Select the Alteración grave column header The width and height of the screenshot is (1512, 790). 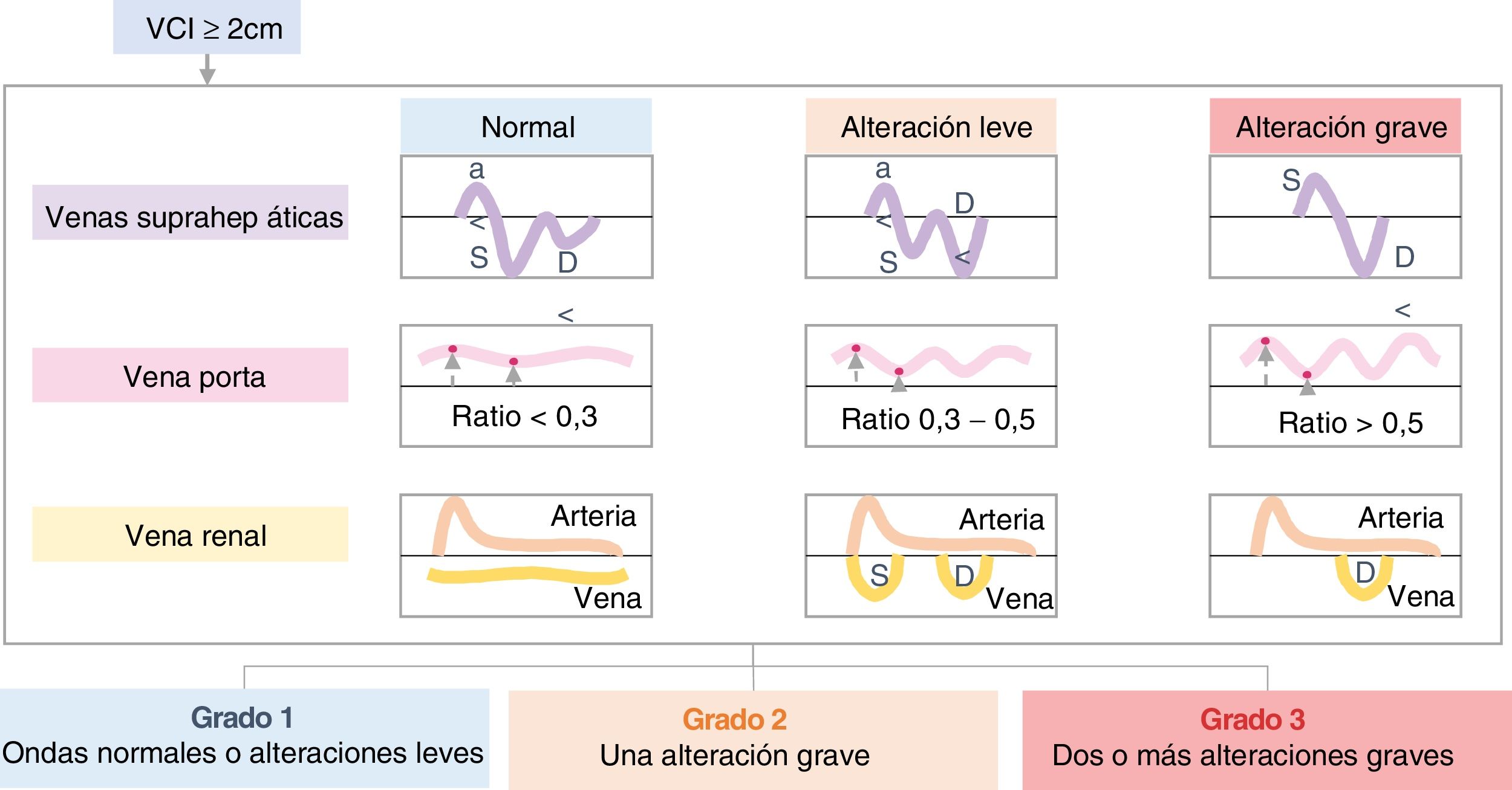point(1335,126)
